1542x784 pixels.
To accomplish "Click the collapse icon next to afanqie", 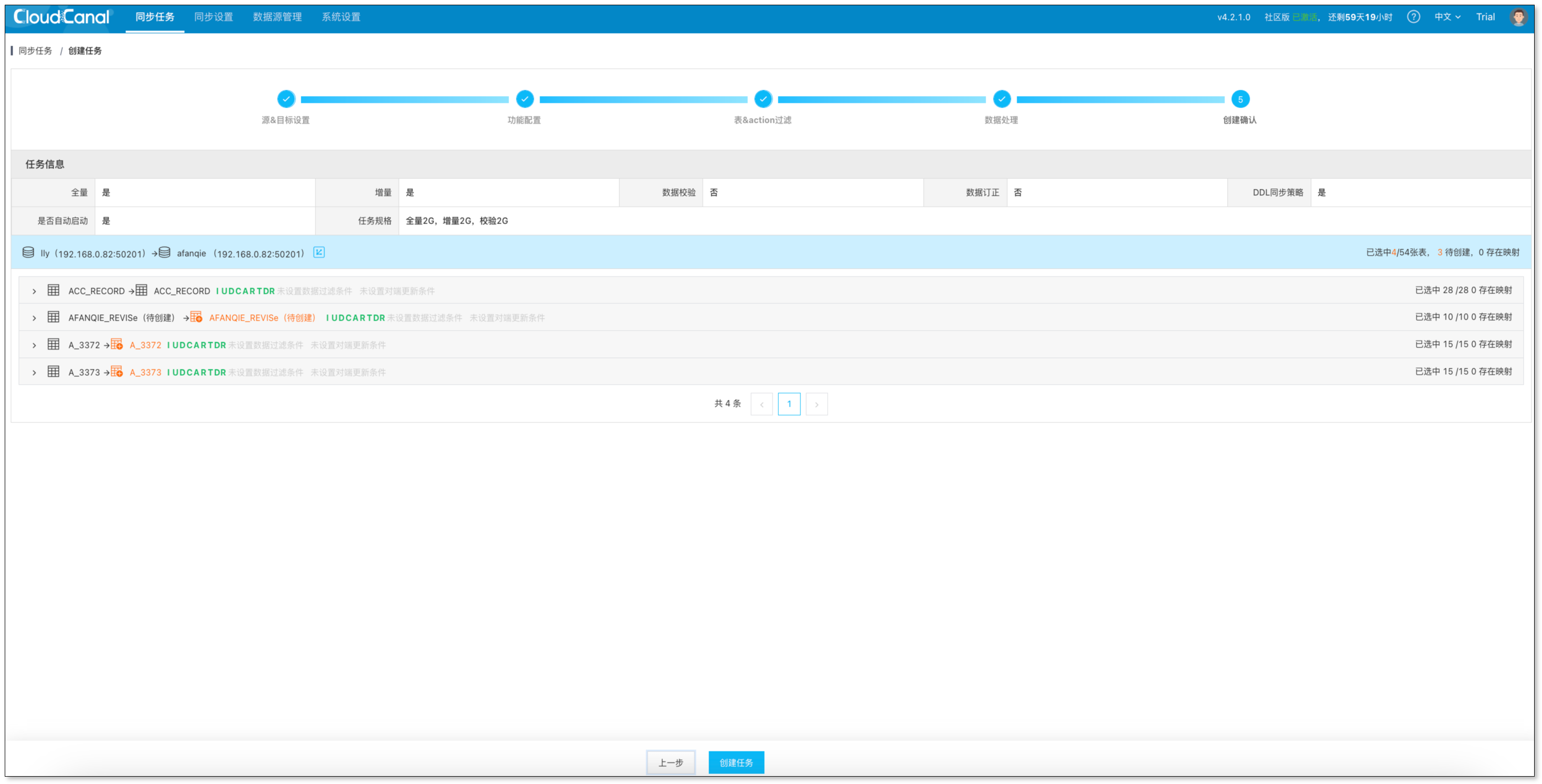I will tap(319, 252).
